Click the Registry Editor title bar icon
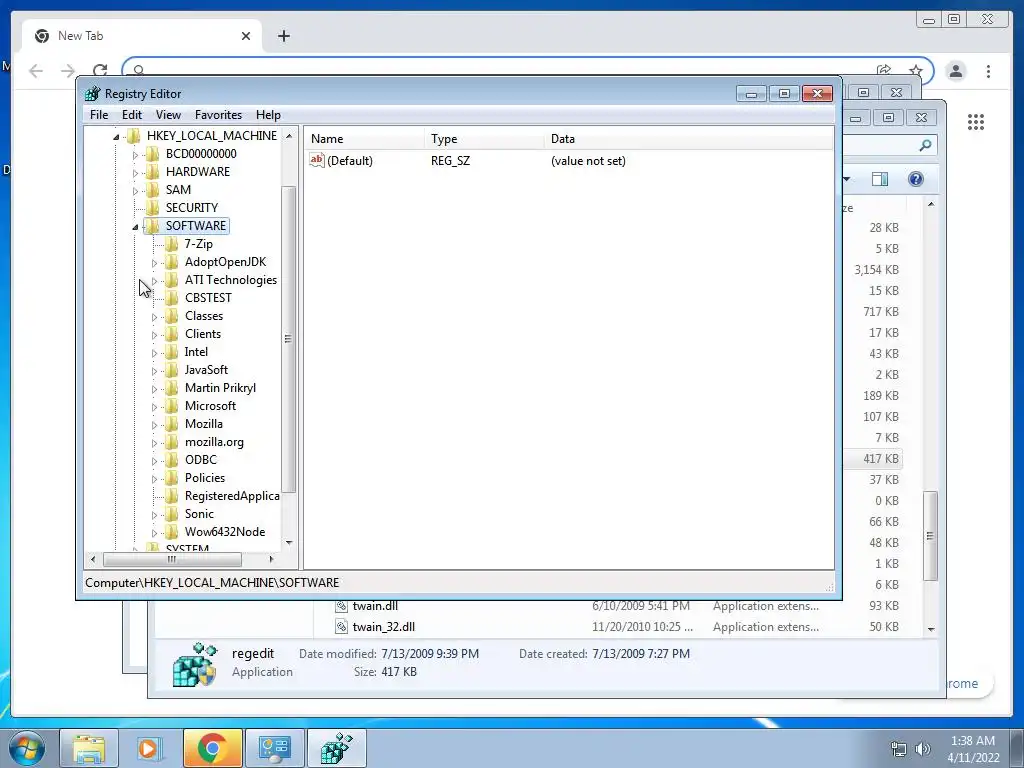 (x=93, y=93)
